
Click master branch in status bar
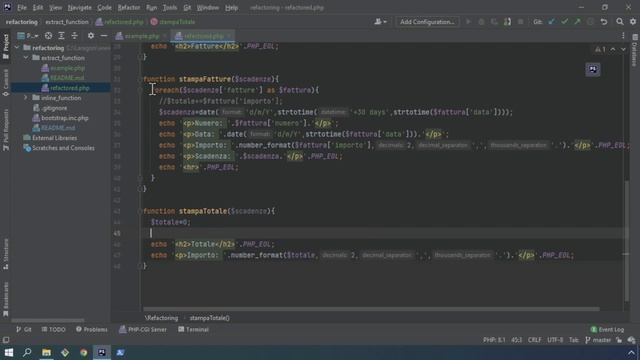click(x=598, y=340)
